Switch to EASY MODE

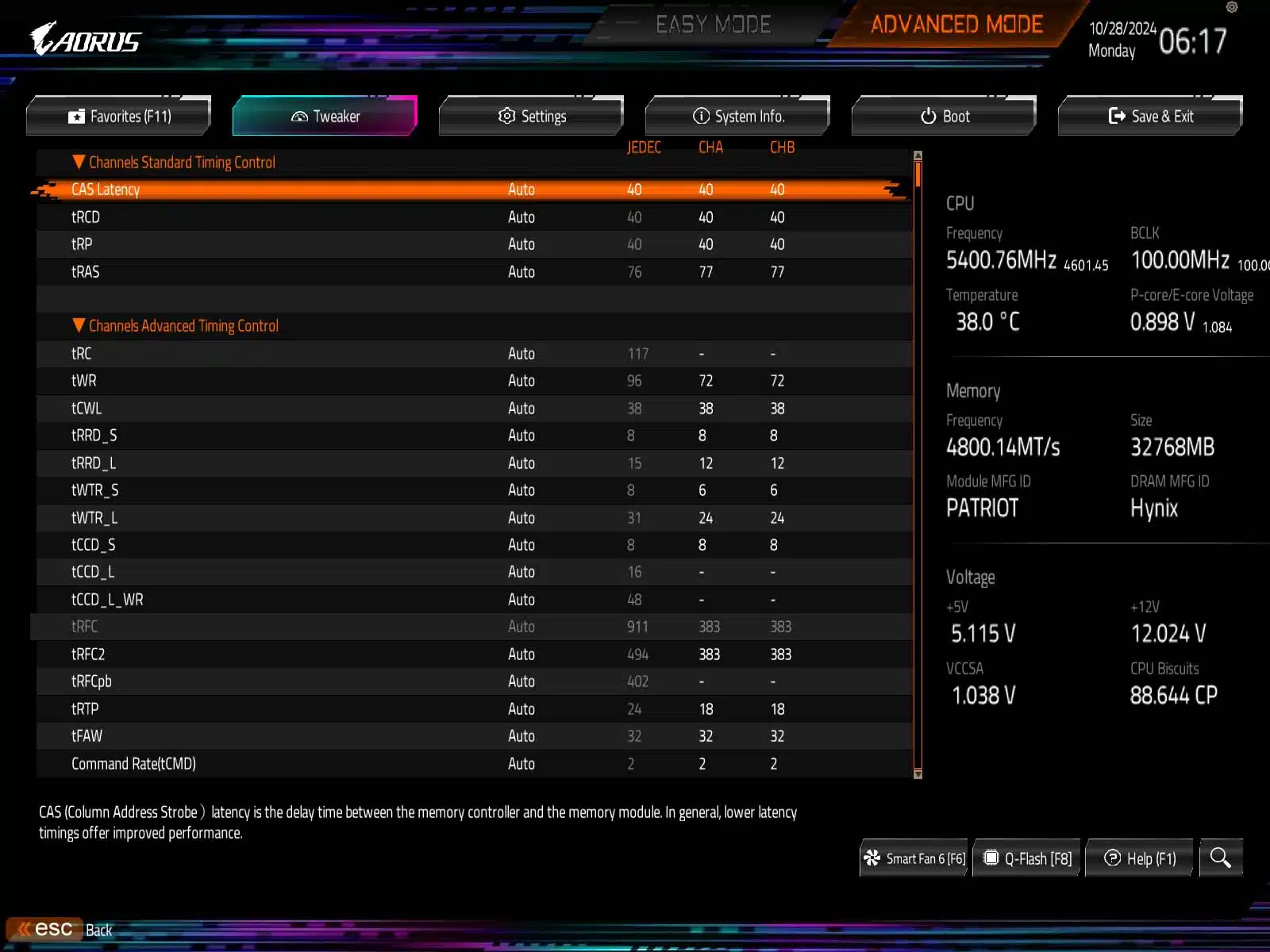(x=713, y=25)
